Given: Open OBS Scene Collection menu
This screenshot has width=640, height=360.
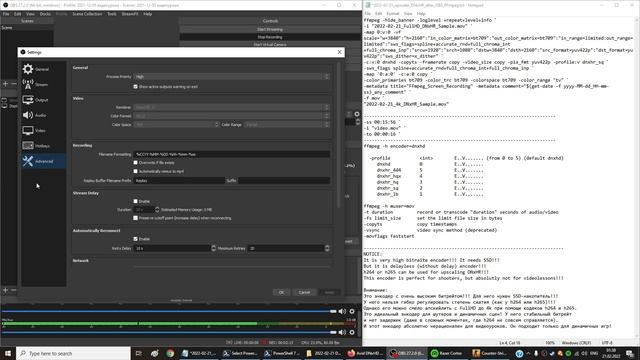Looking at the screenshot, I should coord(87,14).
